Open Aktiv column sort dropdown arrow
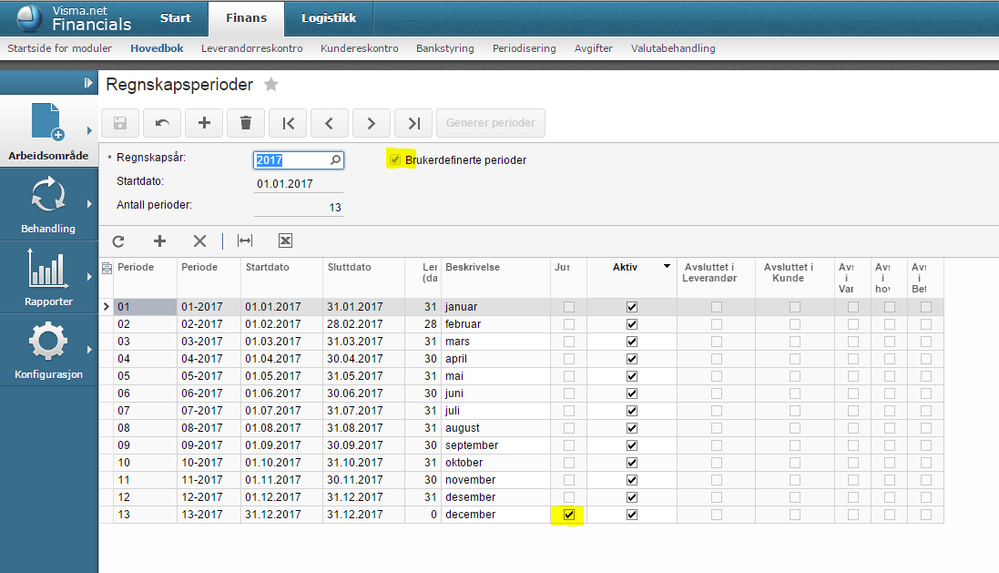This screenshot has width=999, height=573. [667, 266]
